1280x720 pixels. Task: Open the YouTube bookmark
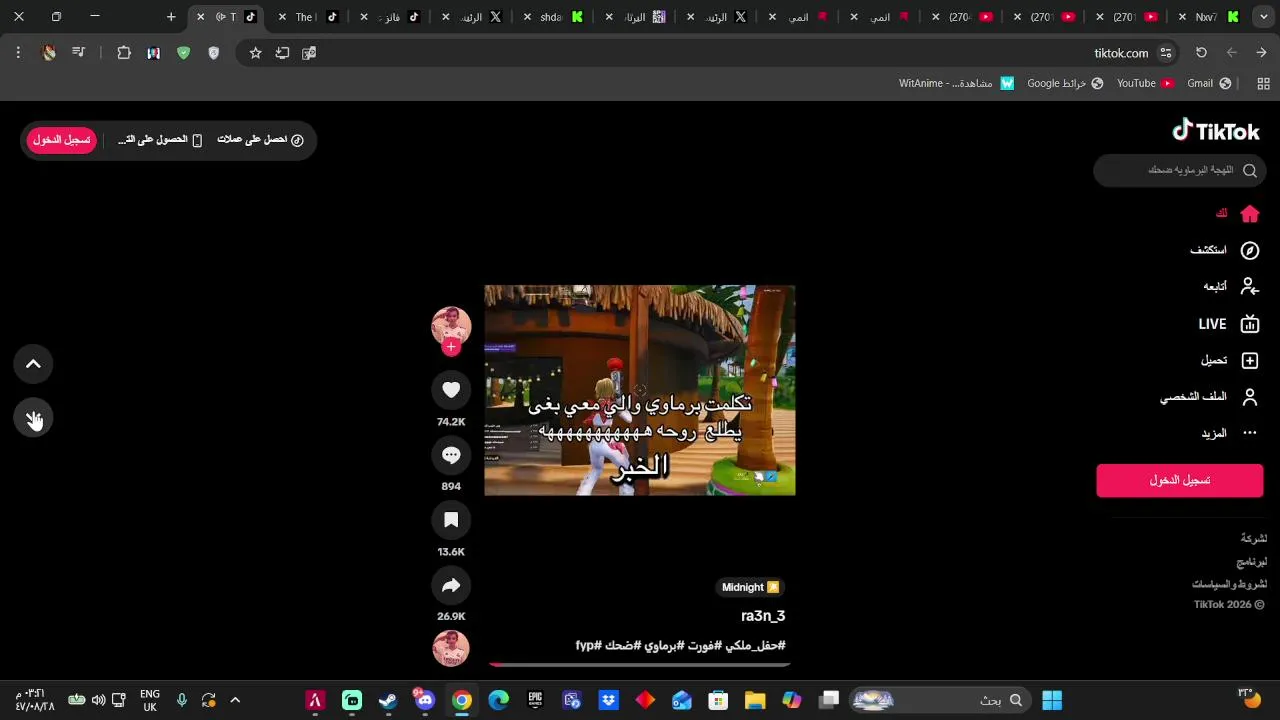(x=1145, y=83)
